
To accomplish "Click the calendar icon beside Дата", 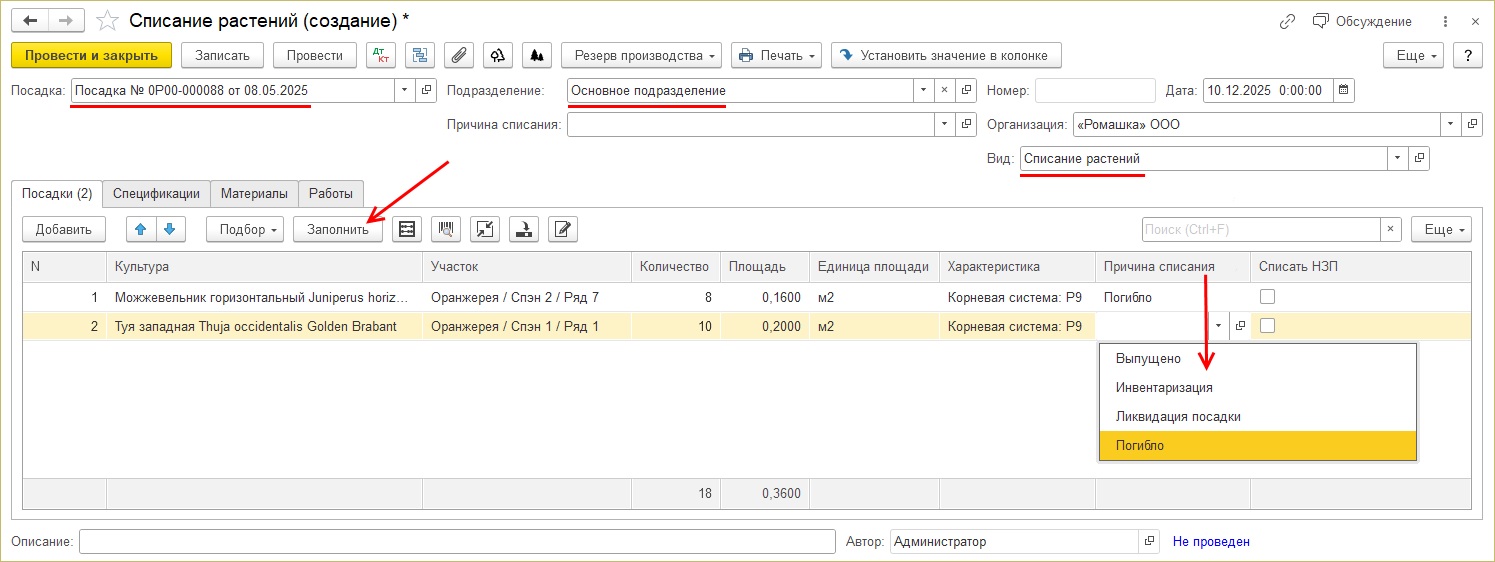I will (x=1344, y=90).
